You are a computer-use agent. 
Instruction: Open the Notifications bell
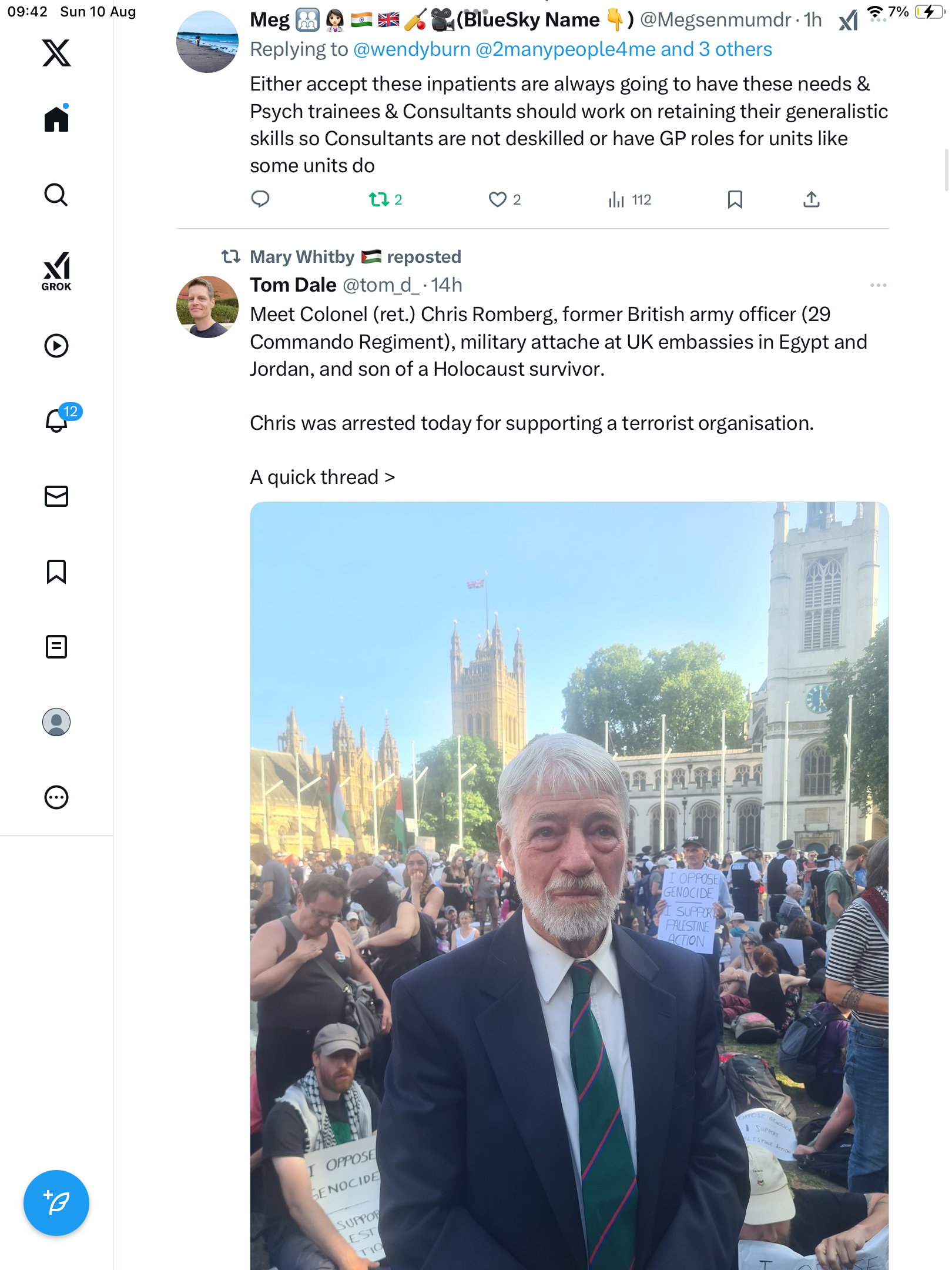point(56,420)
